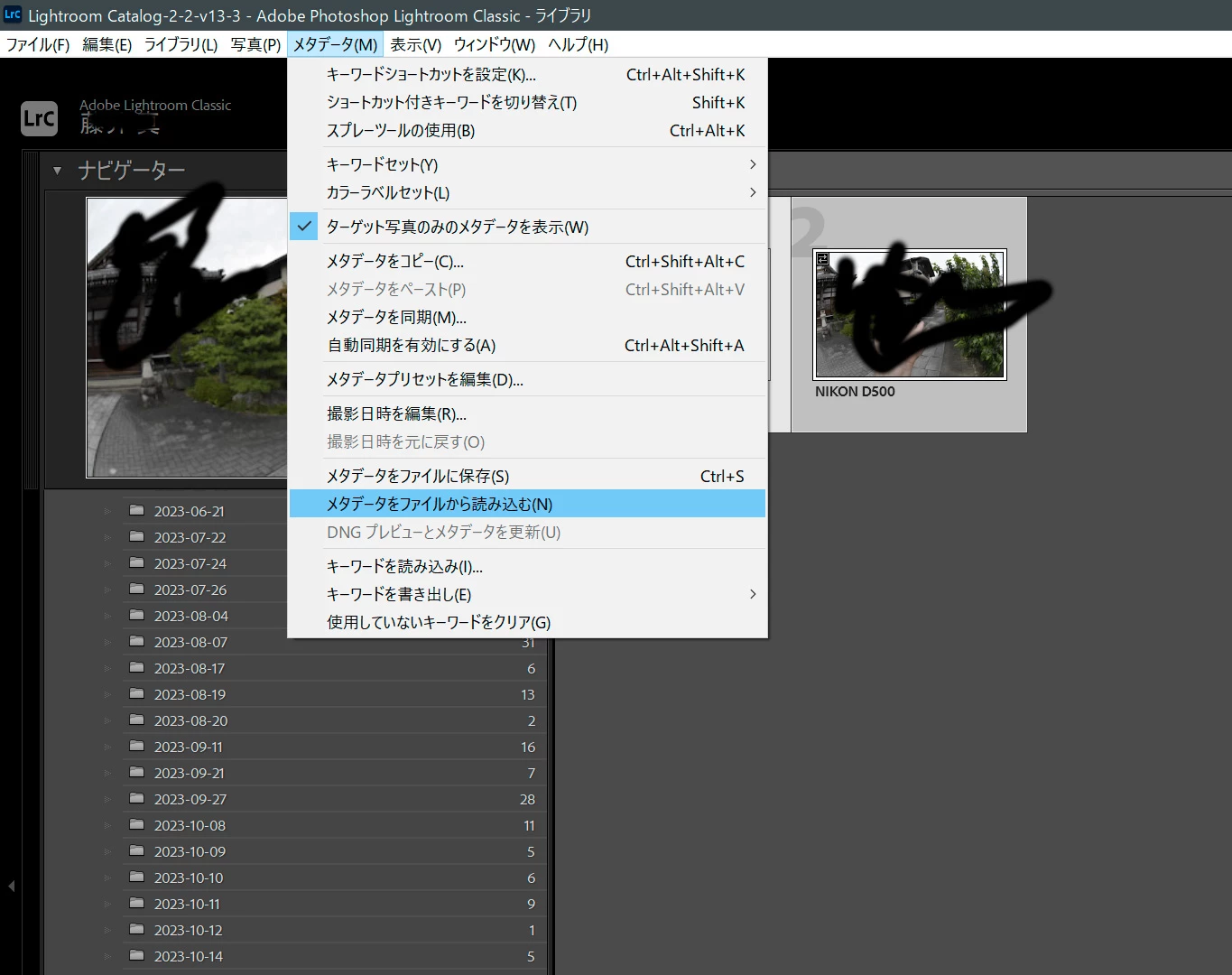Collapse the ナビゲーター panel triangle
Viewport: 1232px width, 975px height.
pos(57,171)
